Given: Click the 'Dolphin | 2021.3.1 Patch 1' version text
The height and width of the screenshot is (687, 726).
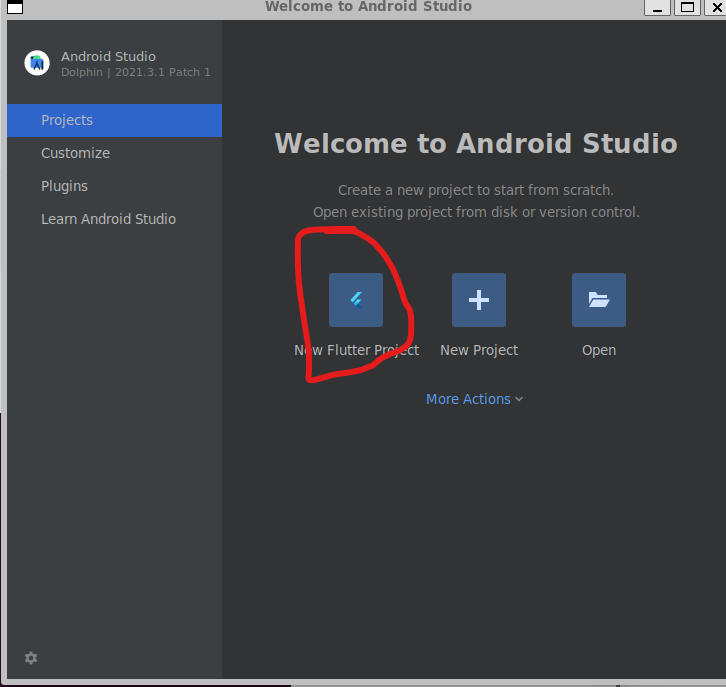Looking at the screenshot, I should [136, 72].
